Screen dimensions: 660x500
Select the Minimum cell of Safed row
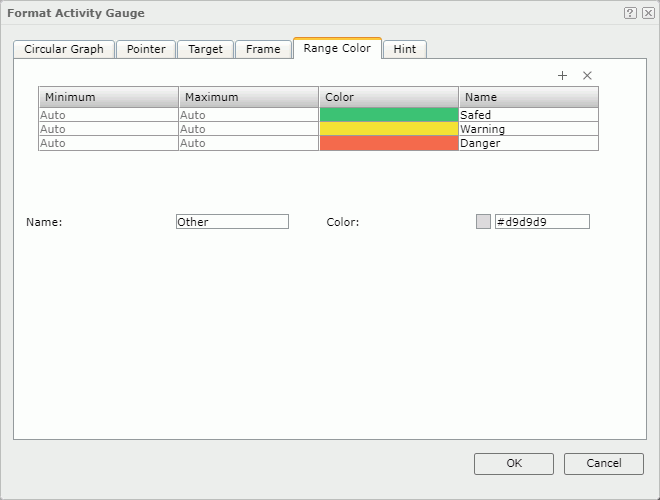[x=108, y=115]
